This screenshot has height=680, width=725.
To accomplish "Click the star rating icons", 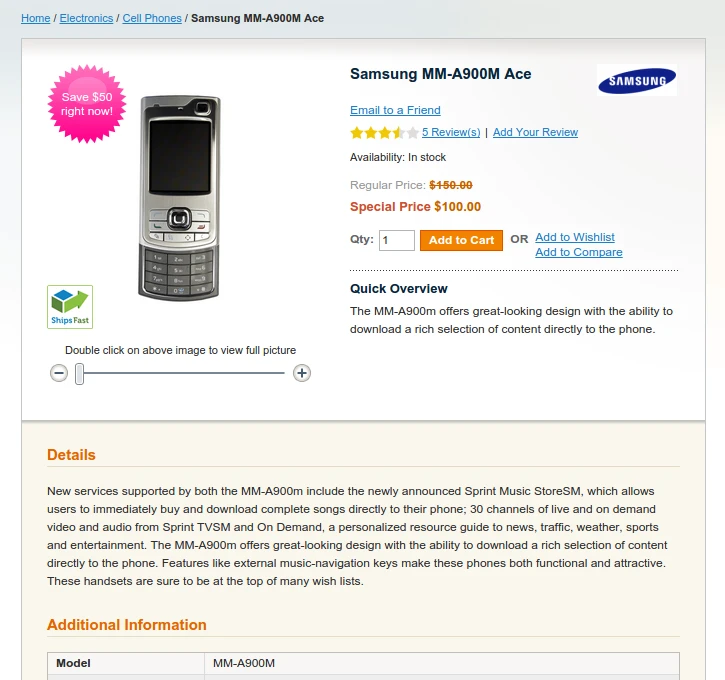I will (384, 133).
